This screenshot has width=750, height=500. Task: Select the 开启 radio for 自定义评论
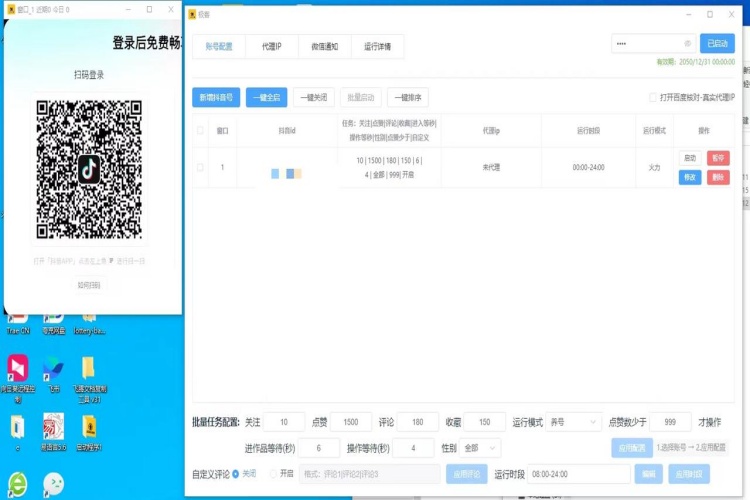273,474
